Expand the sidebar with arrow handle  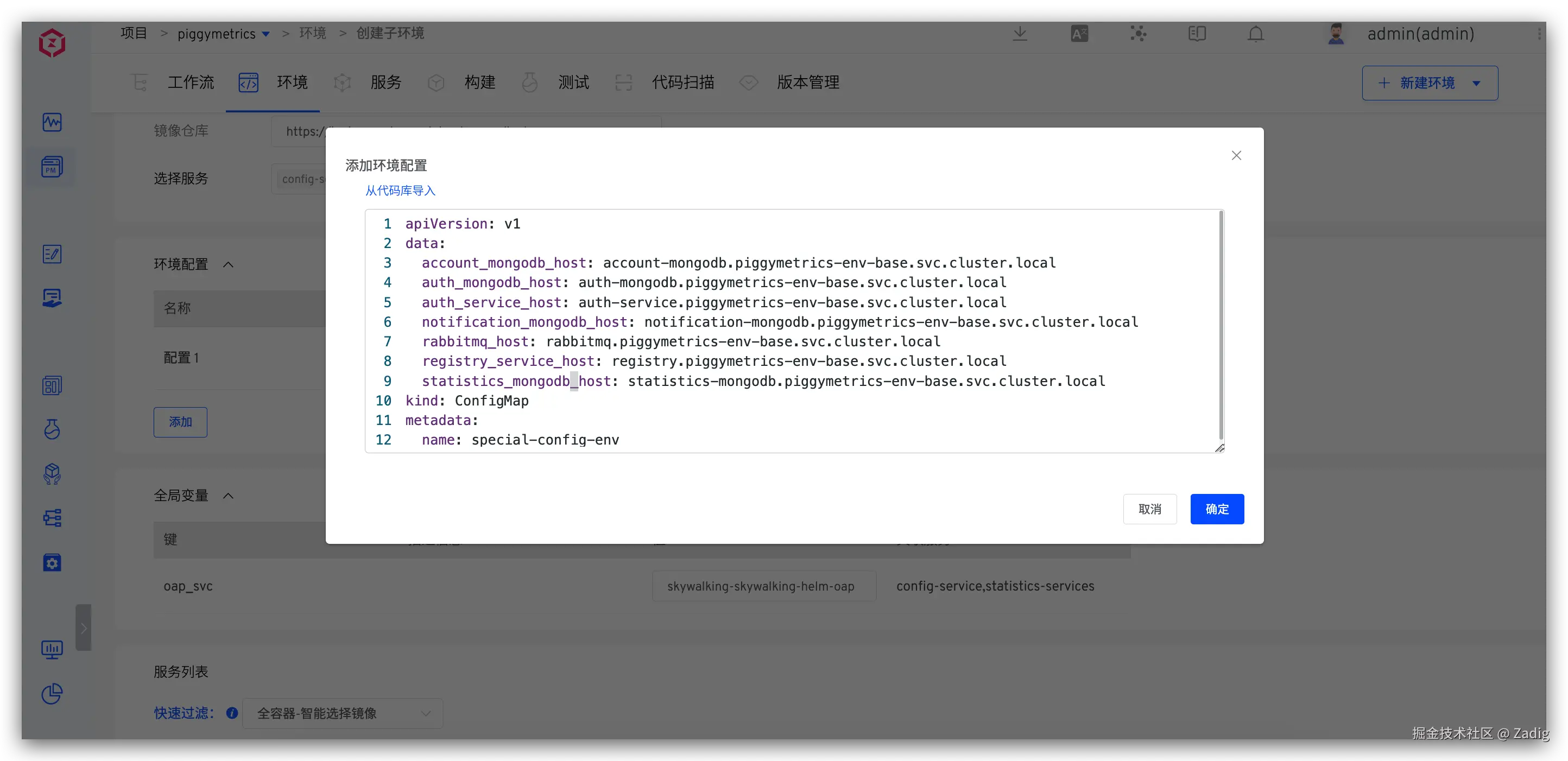84,628
